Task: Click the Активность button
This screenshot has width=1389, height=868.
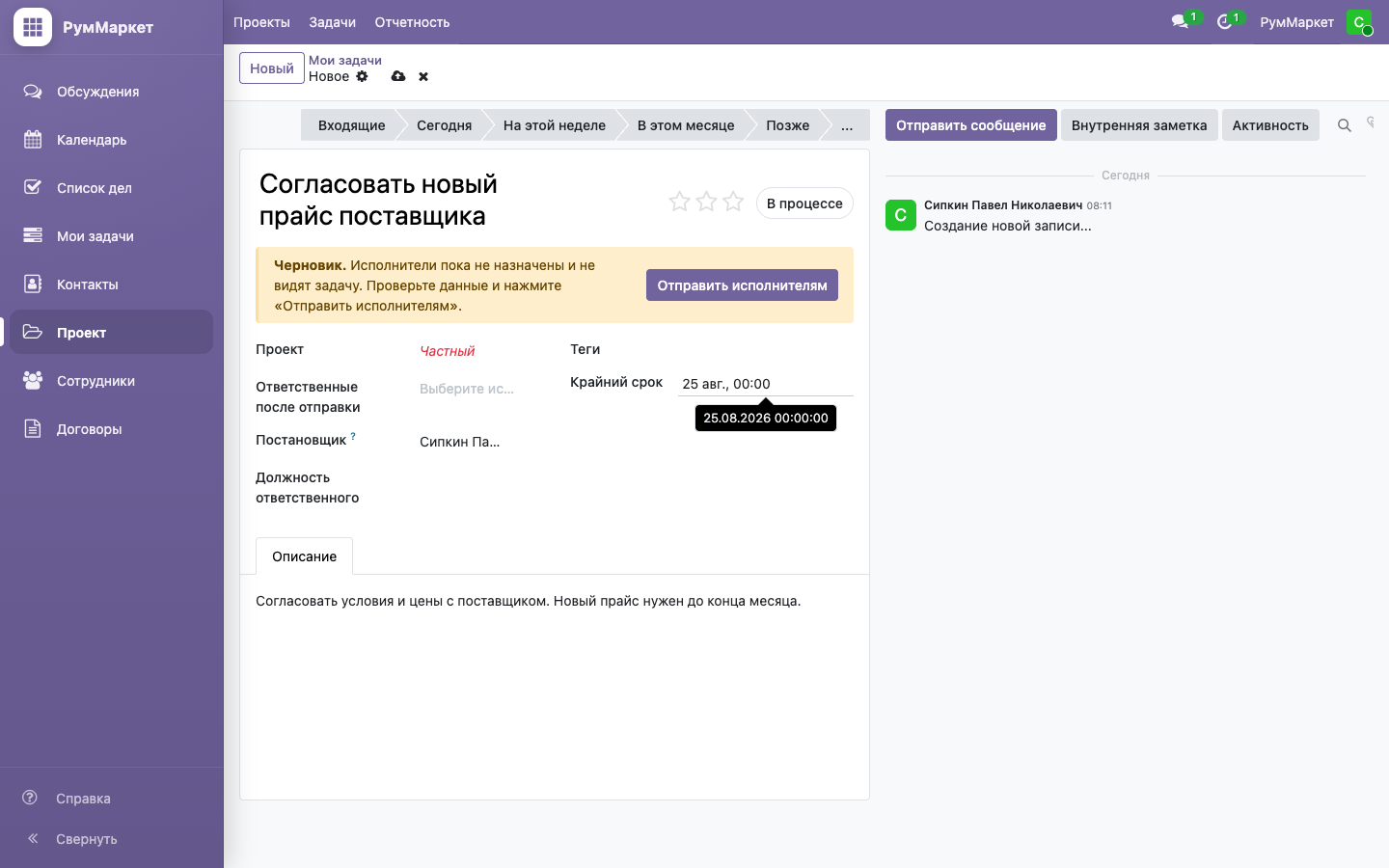Action: [1270, 125]
